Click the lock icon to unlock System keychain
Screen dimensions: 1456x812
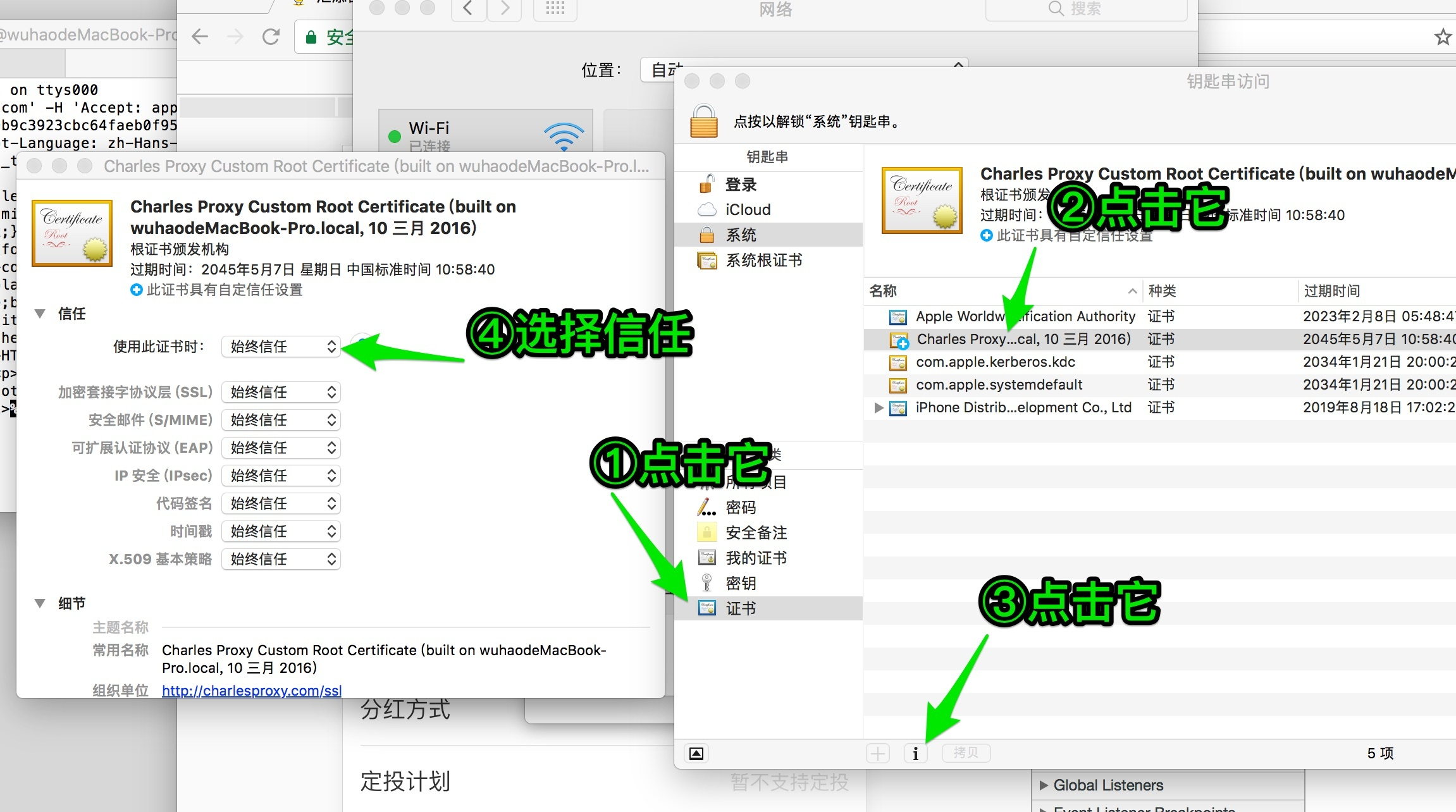coord(703,121)
